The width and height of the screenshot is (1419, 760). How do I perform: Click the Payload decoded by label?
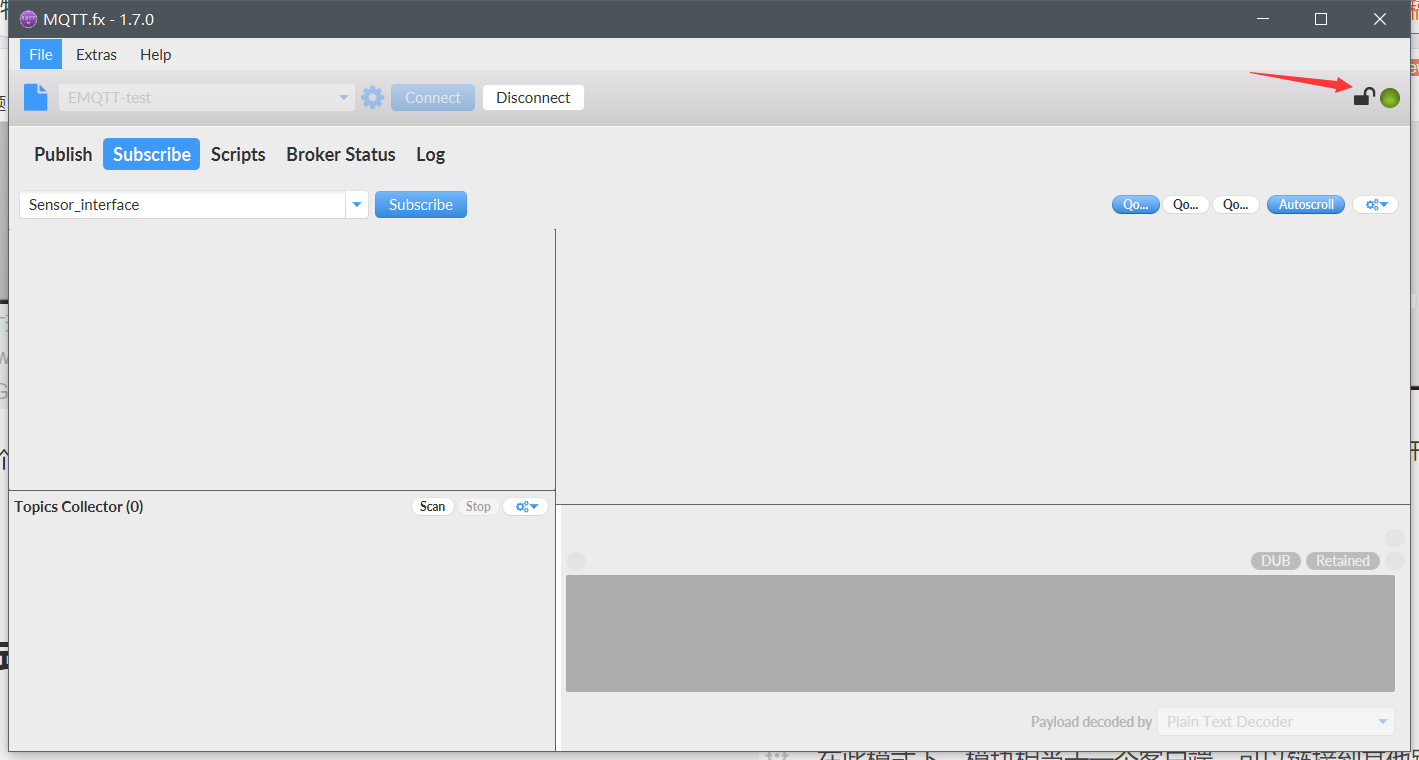[x=1091, y=722]
